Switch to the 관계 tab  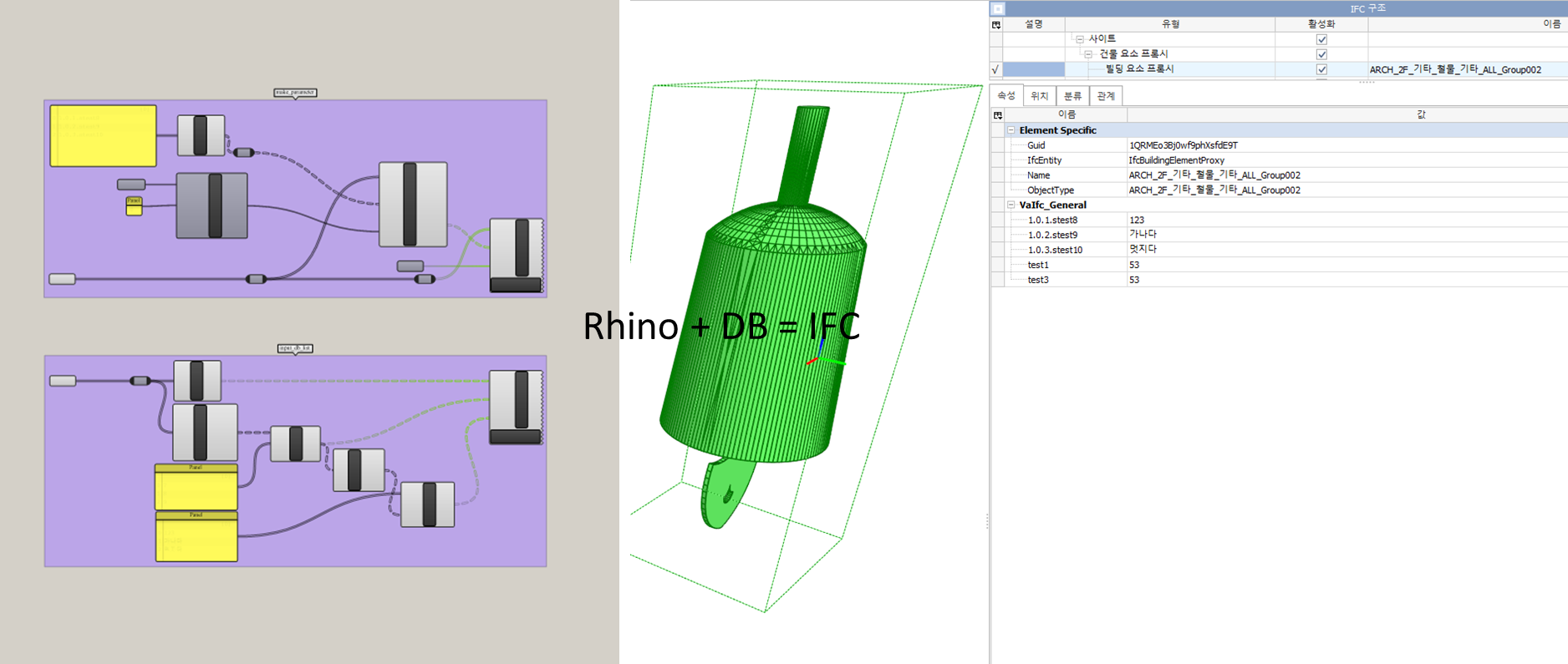pos(1106,96)
